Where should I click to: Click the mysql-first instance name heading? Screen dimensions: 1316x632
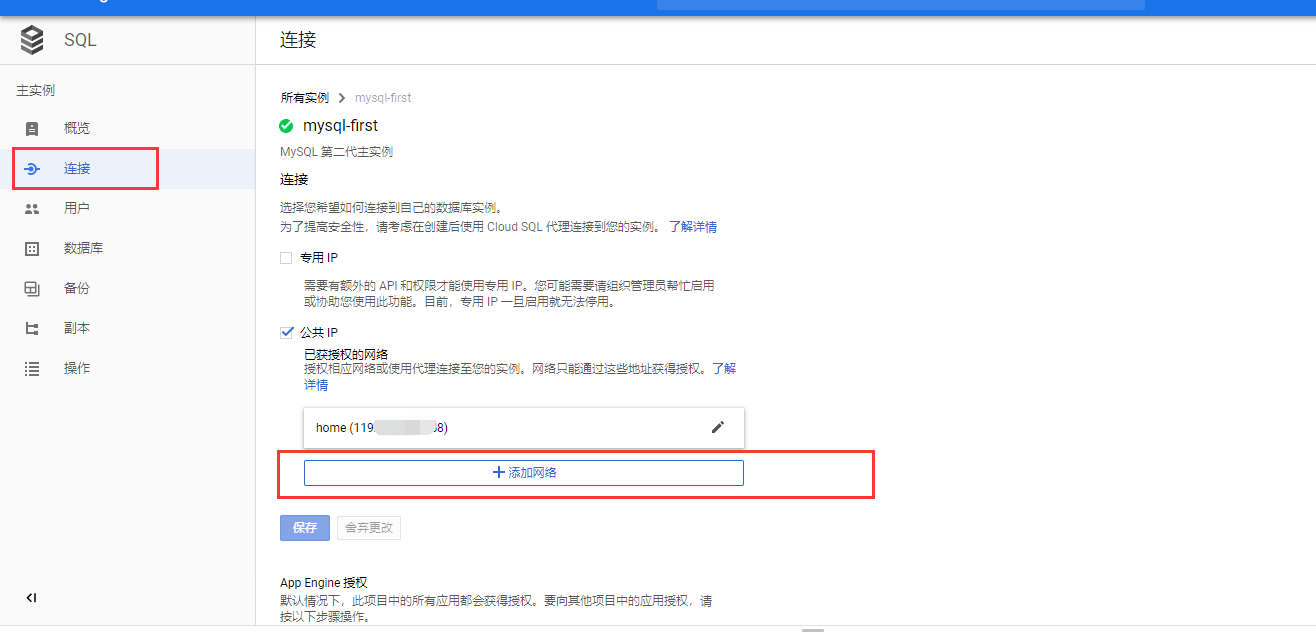(x=340, y=126)
